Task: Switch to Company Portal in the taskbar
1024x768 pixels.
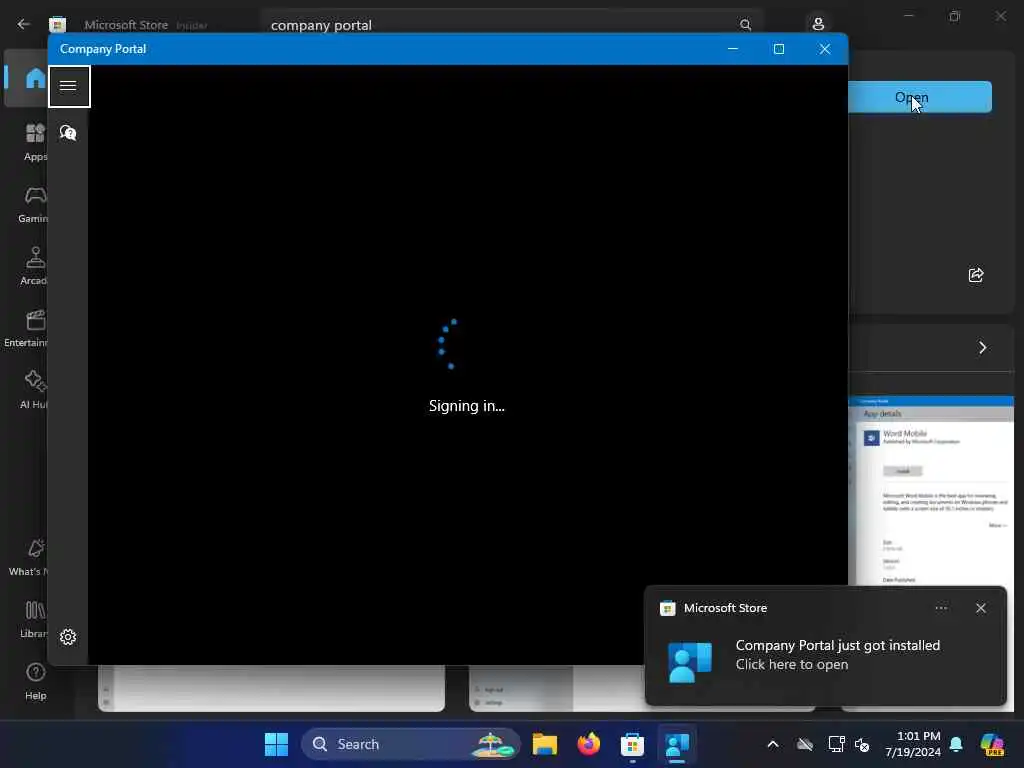Action: pos(677,744)
